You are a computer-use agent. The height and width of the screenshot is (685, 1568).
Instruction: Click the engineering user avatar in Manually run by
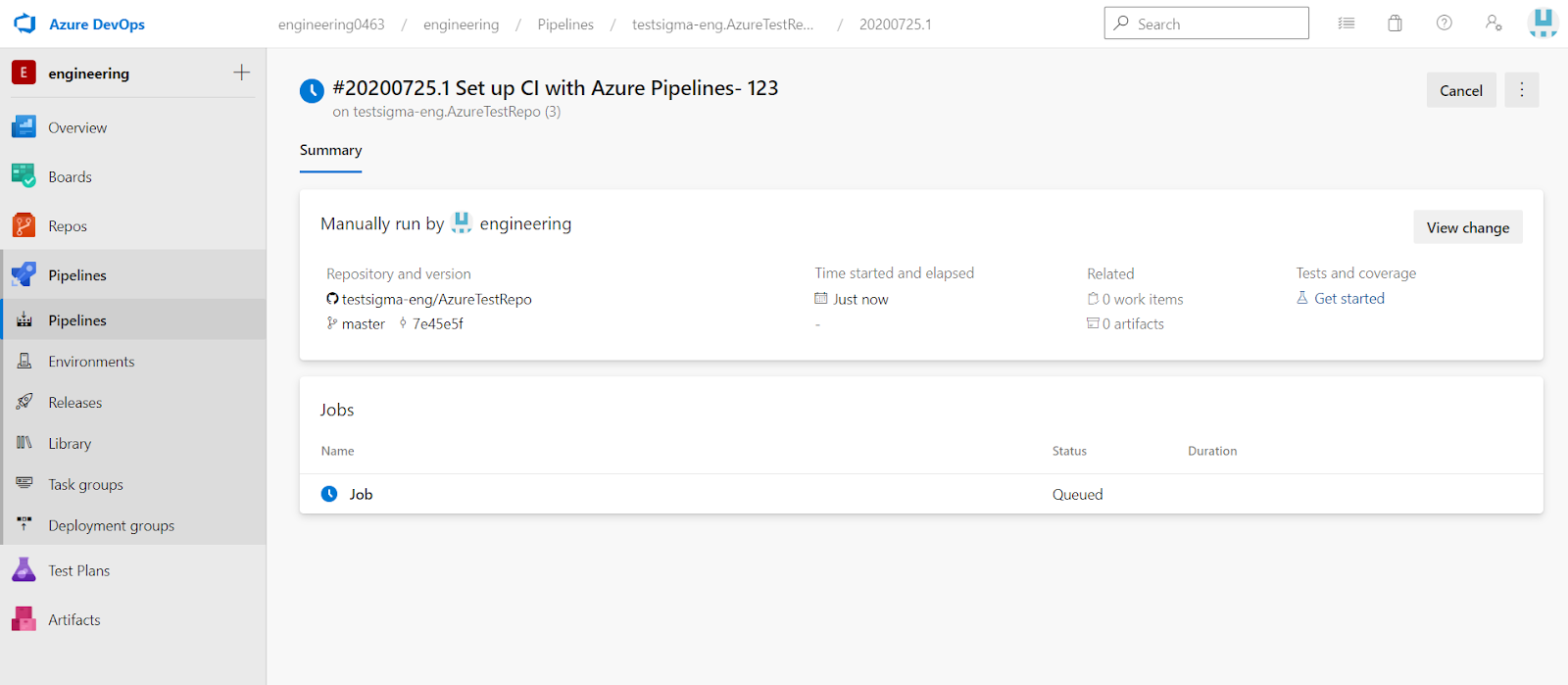[x=462, y=223]
